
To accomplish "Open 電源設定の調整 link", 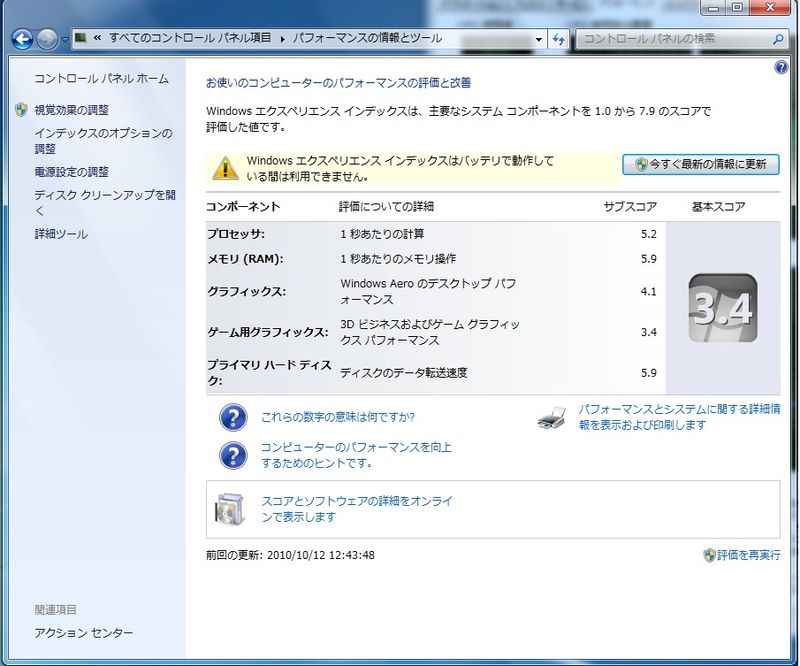I will pos(71,172).
